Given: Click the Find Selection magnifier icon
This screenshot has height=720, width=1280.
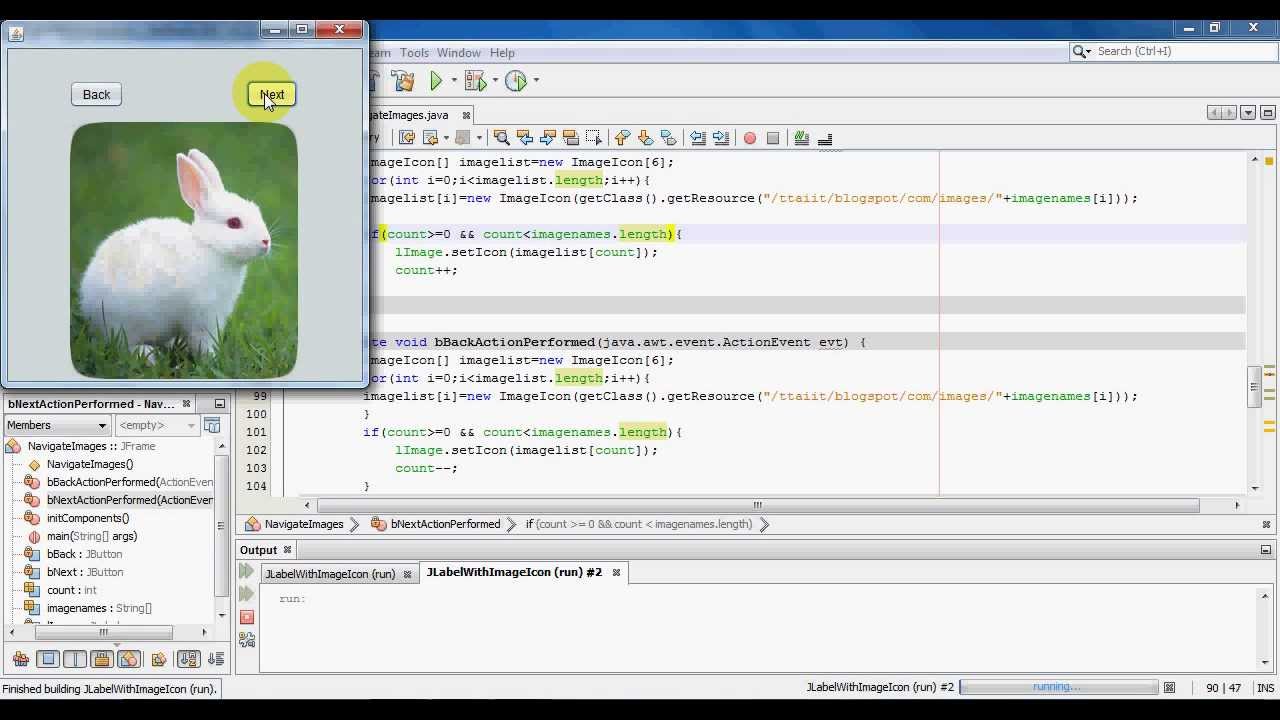Looking at the screenshot, I should tap(502, 138).
